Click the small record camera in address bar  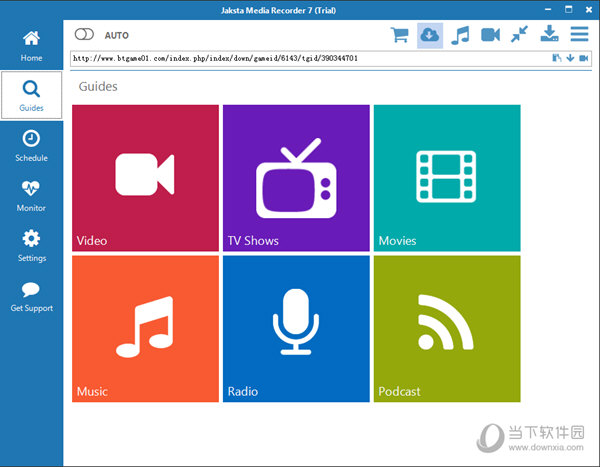click(584, 58)
